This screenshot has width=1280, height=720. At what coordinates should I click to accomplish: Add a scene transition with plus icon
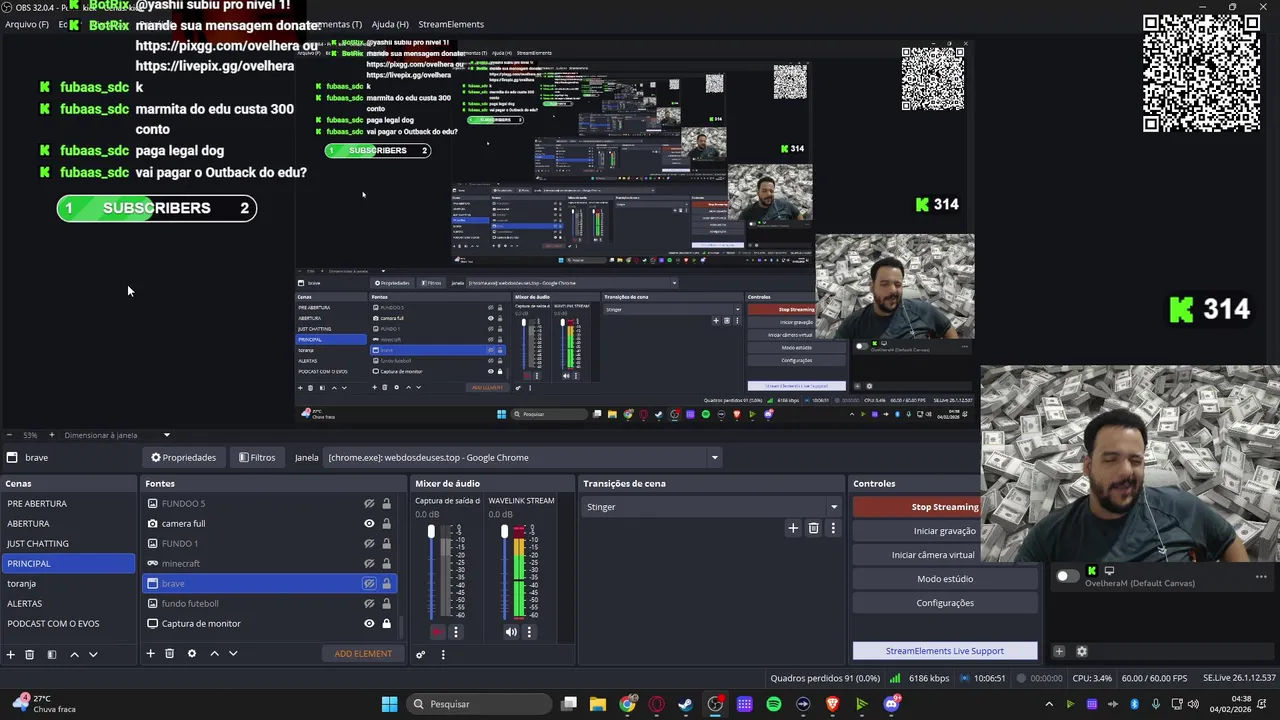pos(793,528)
